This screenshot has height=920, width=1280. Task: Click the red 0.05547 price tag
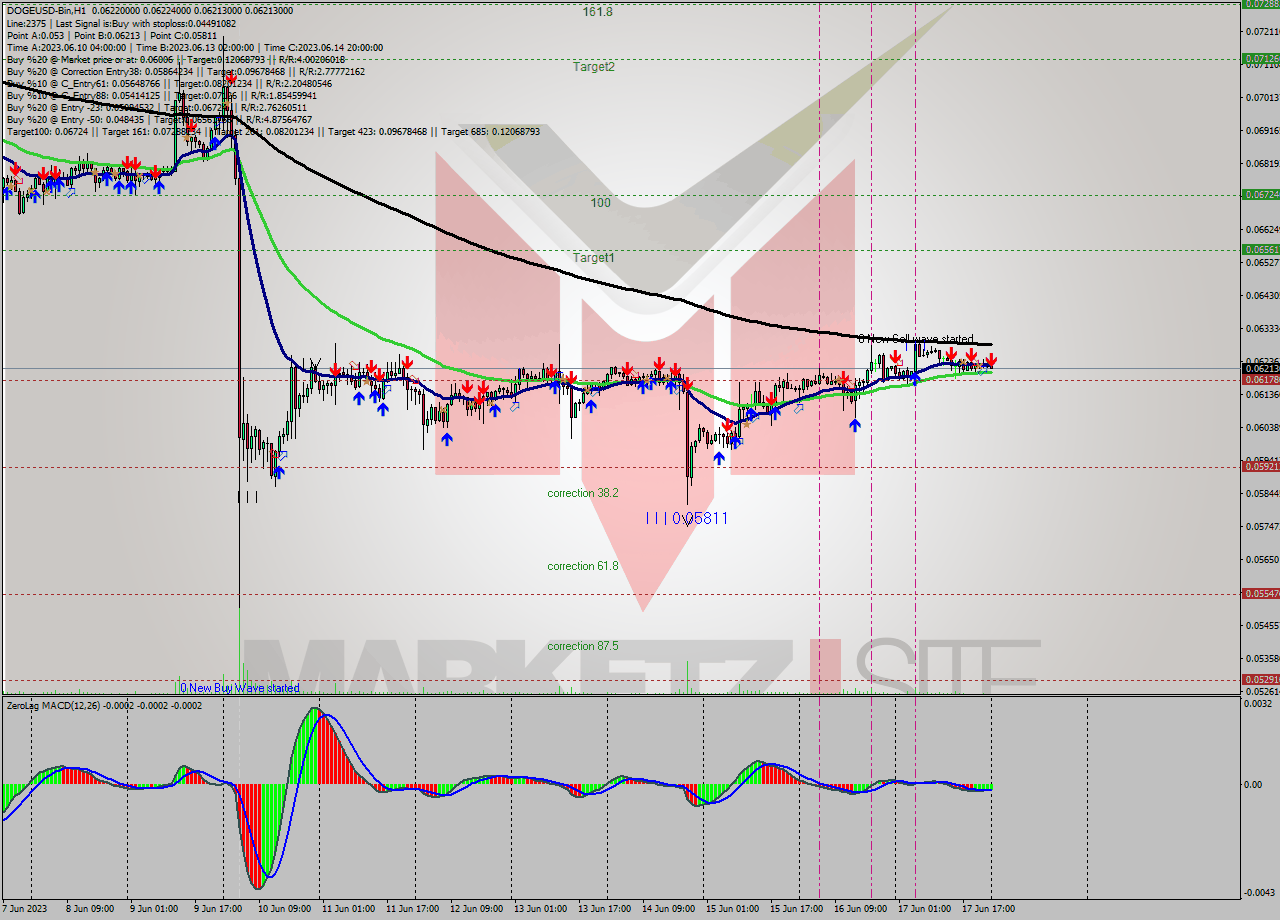[1260, 593]
